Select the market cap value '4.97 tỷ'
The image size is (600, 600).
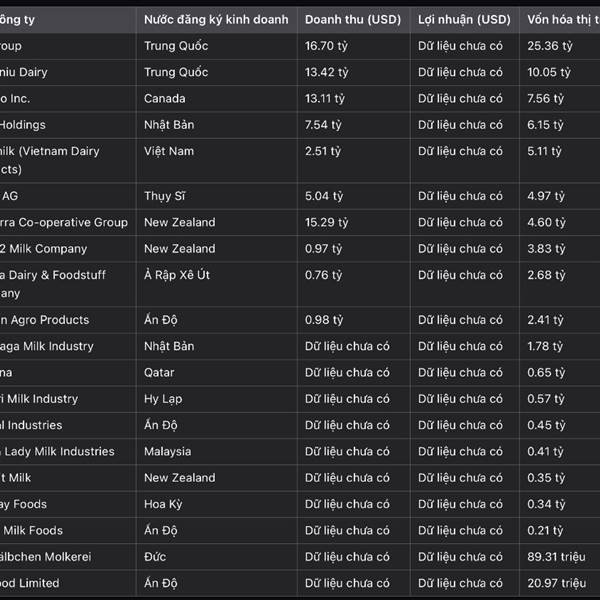click(x=546, y=196)
